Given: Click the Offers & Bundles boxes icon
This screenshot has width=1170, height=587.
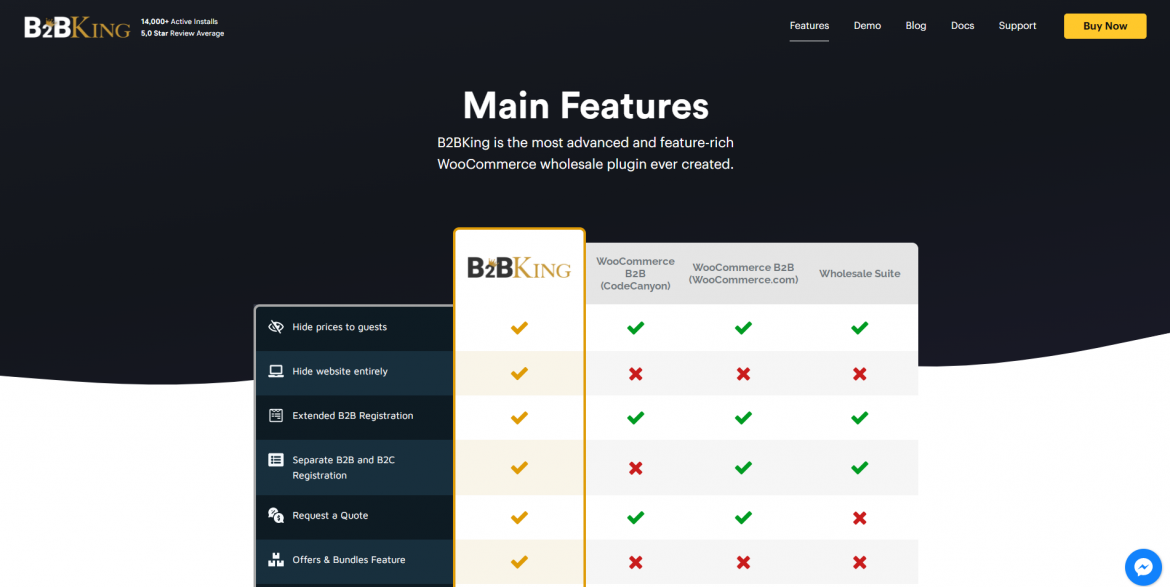Looking at the screenshot, I should [x=276, y=559].
